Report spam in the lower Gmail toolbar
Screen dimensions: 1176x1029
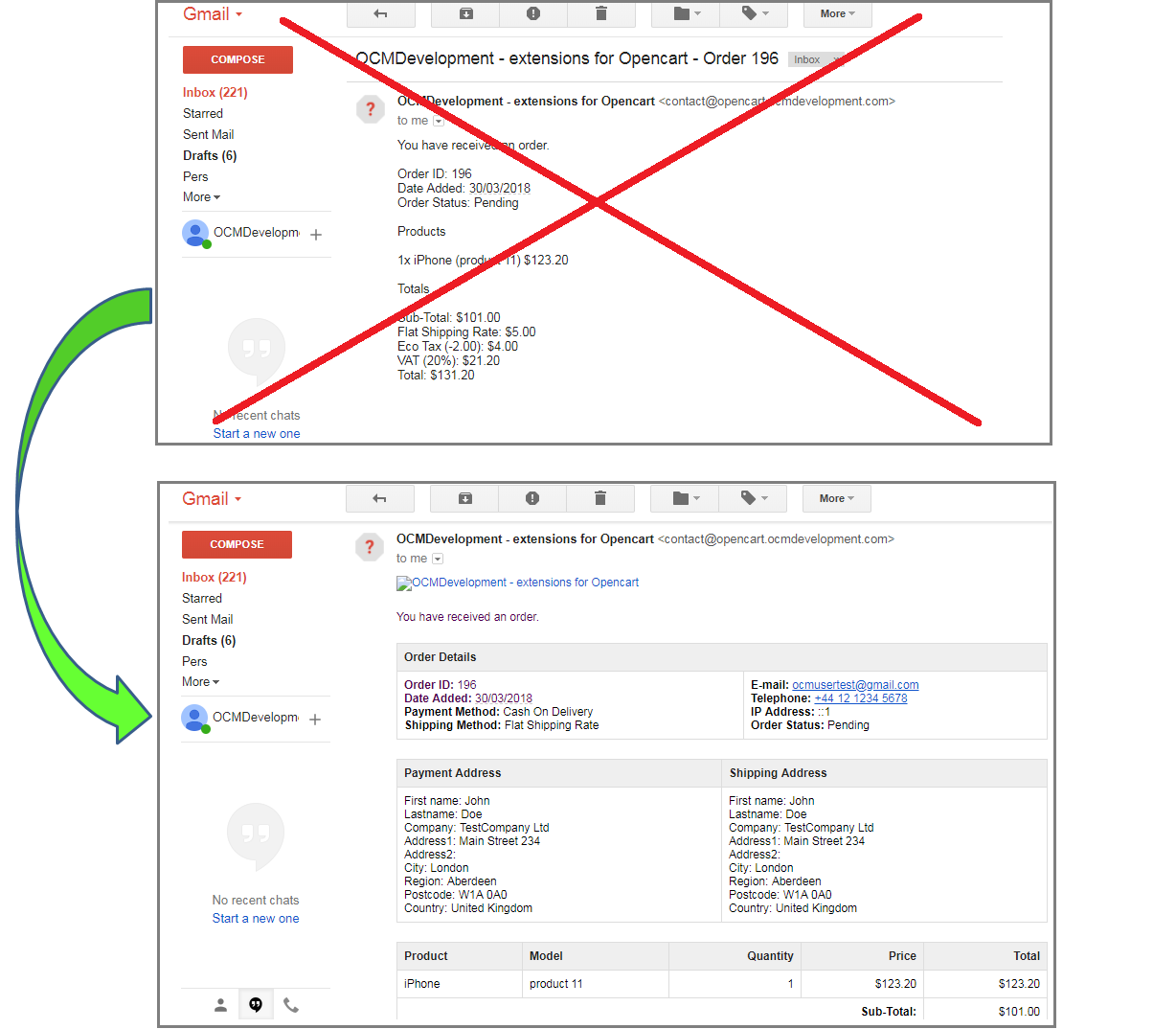(x=532, y=498)
